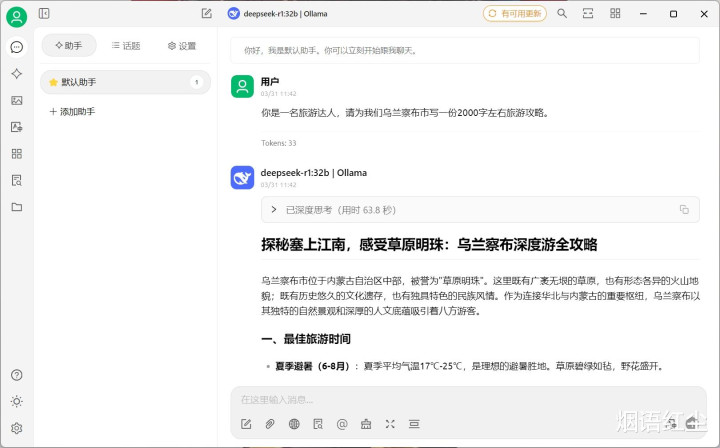Open the knowledge base sidebar icon
This screenshot has width=720, height=448.
point(17,180)
